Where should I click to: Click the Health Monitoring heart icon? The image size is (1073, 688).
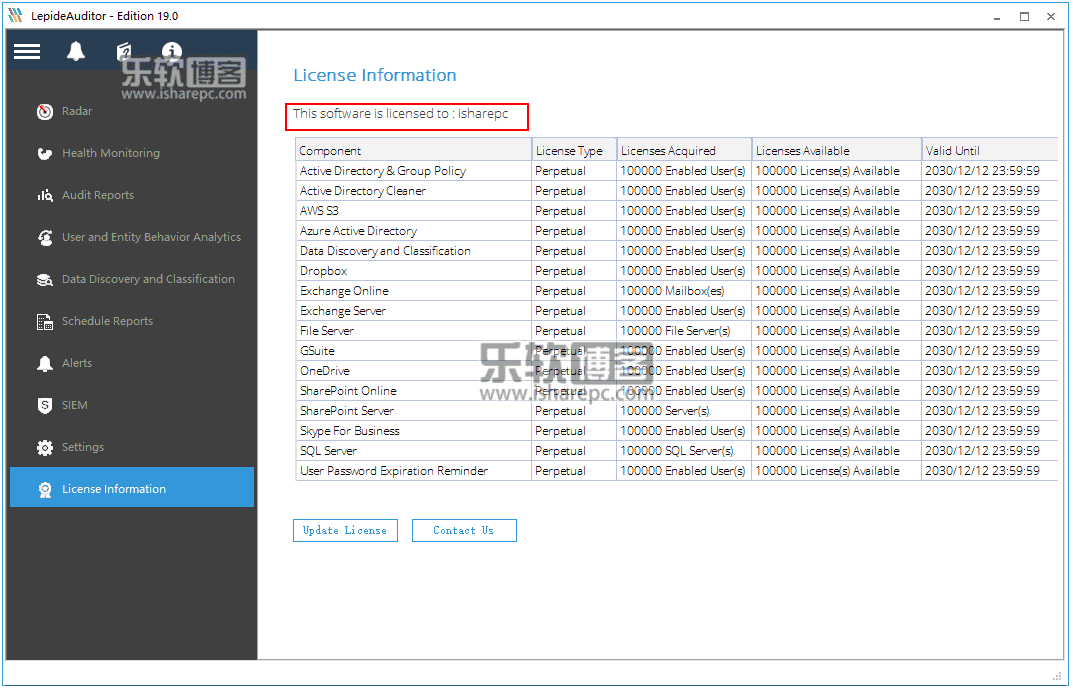(45, 153)
